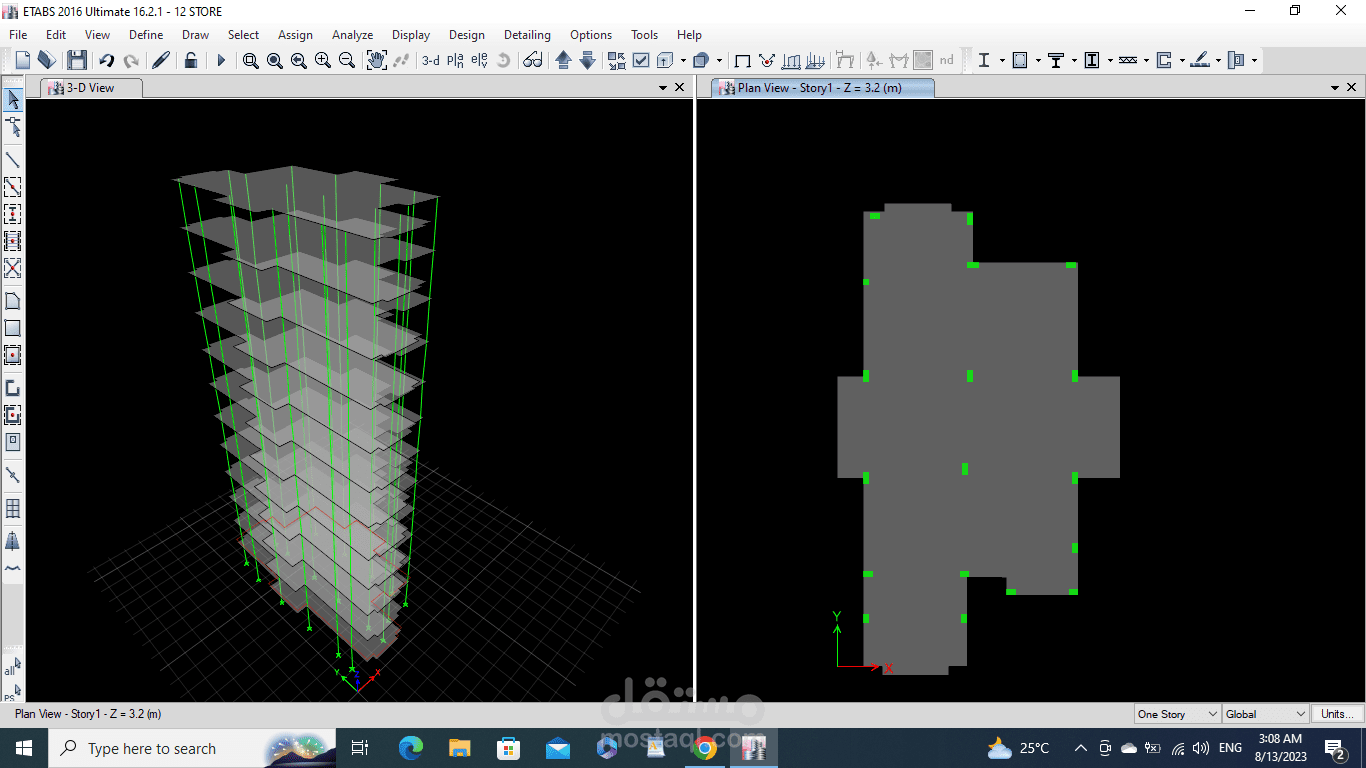Open Plan View window list dropdown arrow
This screenshot has width=1366, height=768.
(x=1335, y=88)
